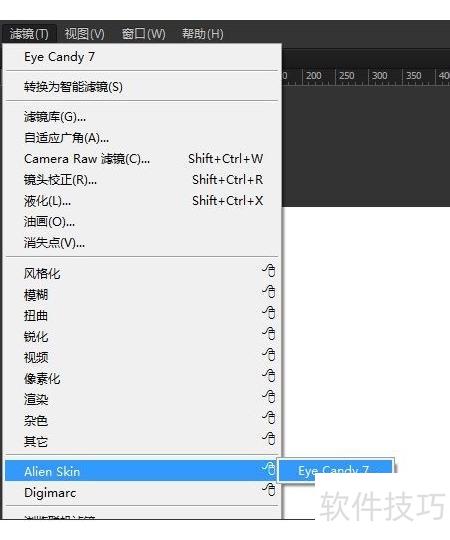Expand the 模糊 blur submenu
This screenshot has height=540, width=450.
[x=142, y=295]
